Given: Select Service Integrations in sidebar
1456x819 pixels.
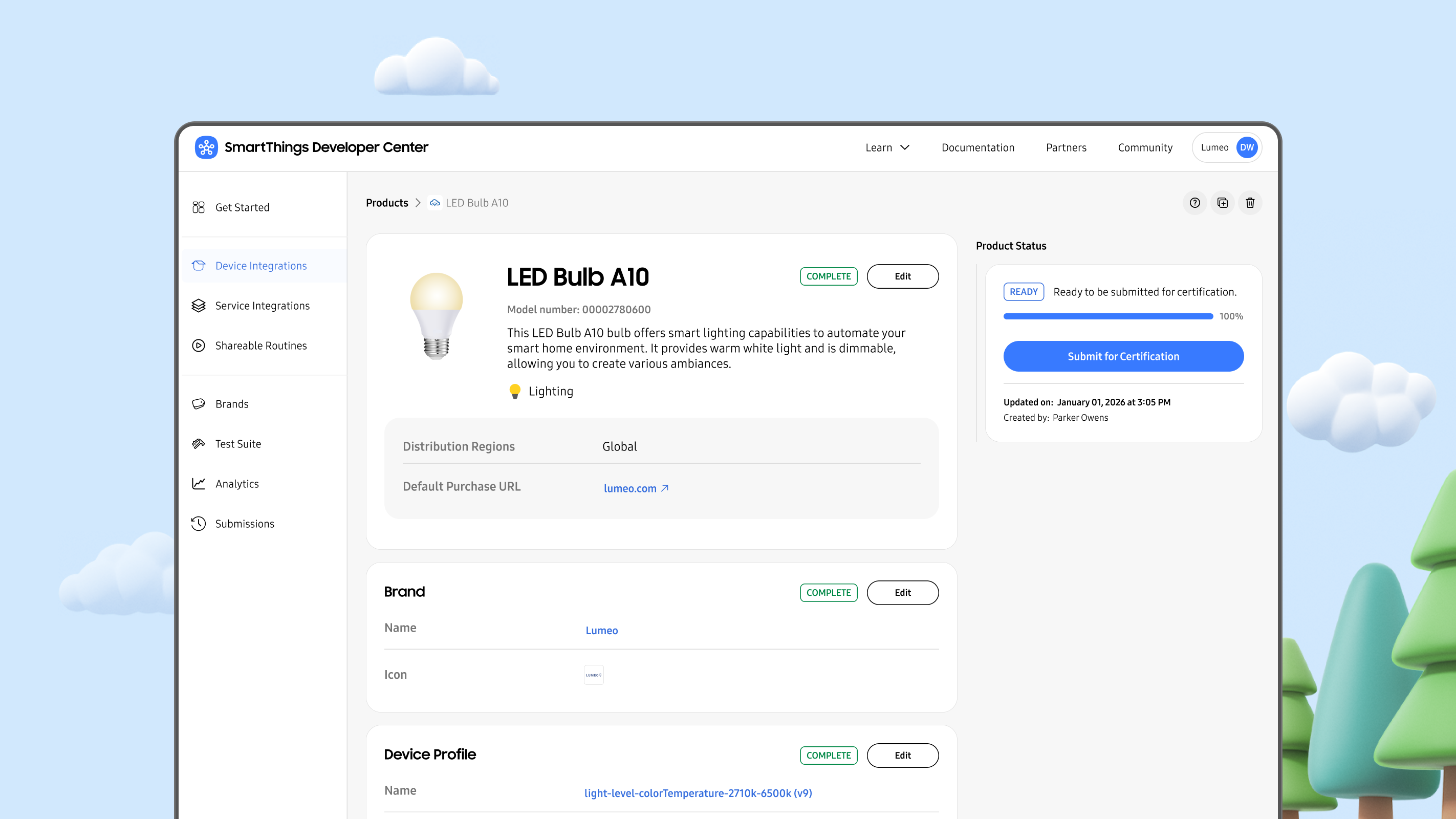Looking at the screenshot, I should click(x=262, y=306).
